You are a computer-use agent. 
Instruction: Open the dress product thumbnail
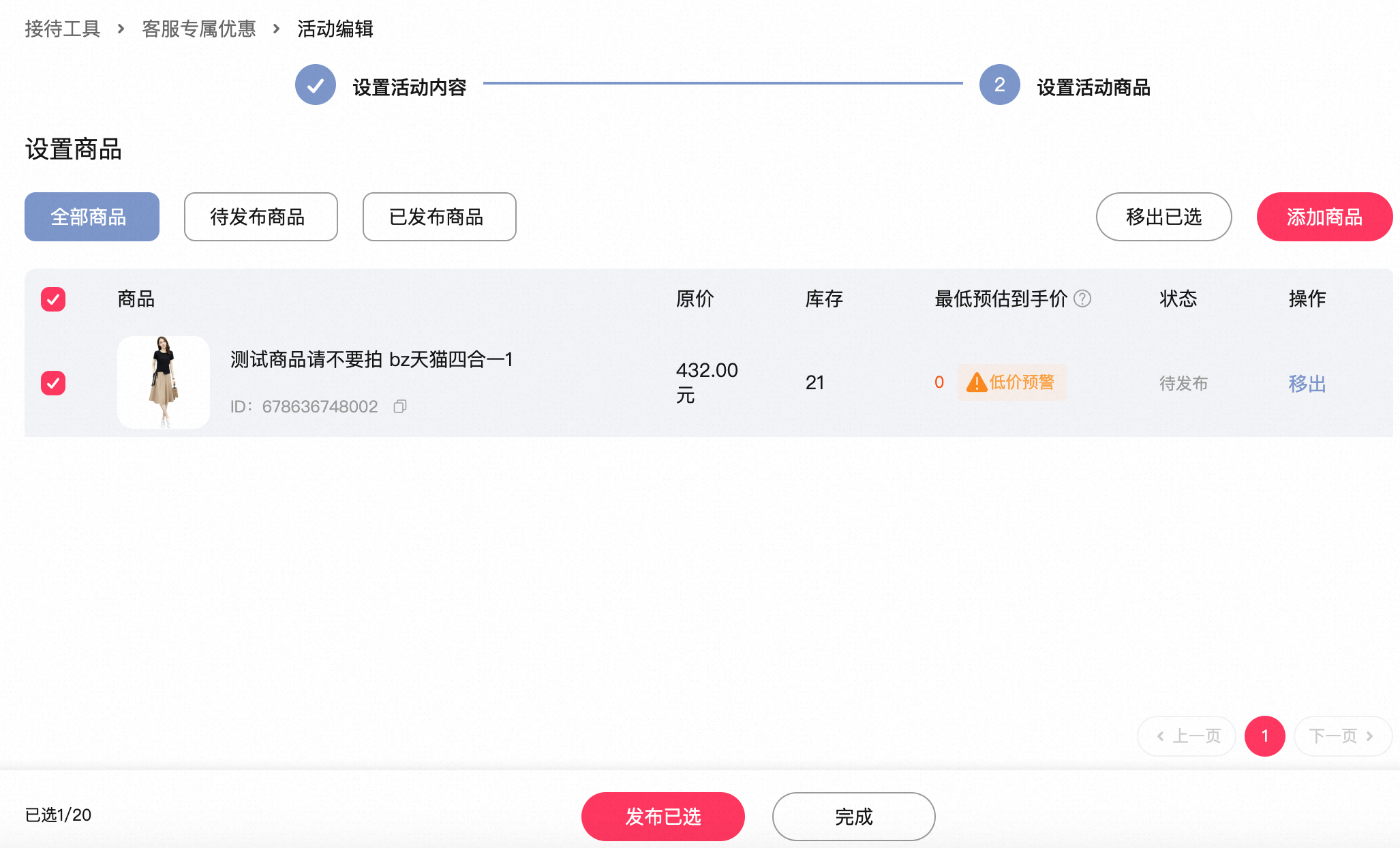164,382
